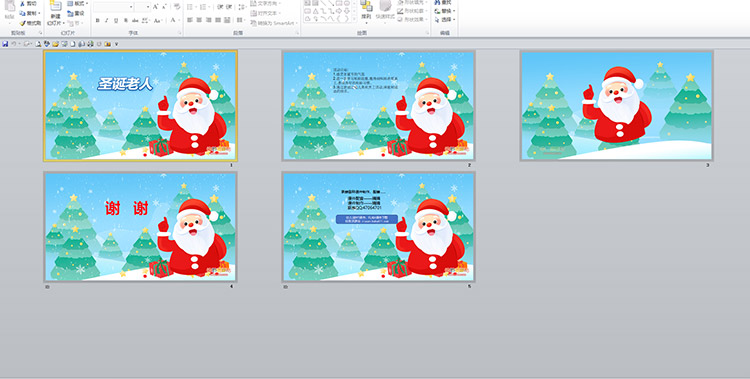Click the Undo arrow icon

[x=14, y=44]
